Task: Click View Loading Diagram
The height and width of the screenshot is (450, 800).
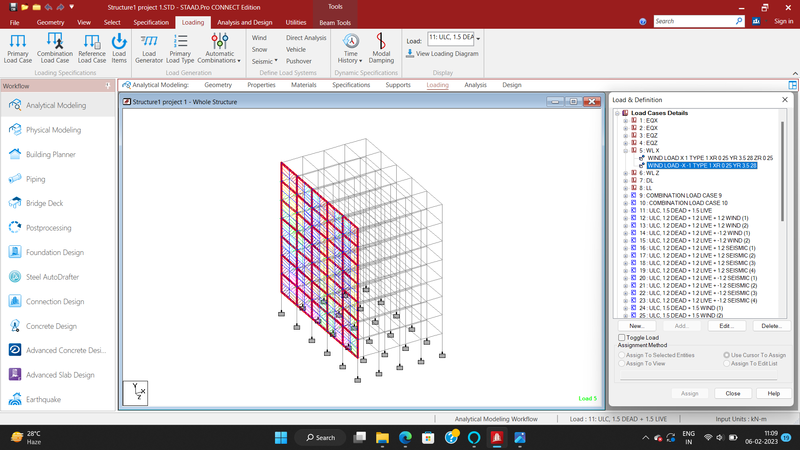Action: tap(442, 54)
